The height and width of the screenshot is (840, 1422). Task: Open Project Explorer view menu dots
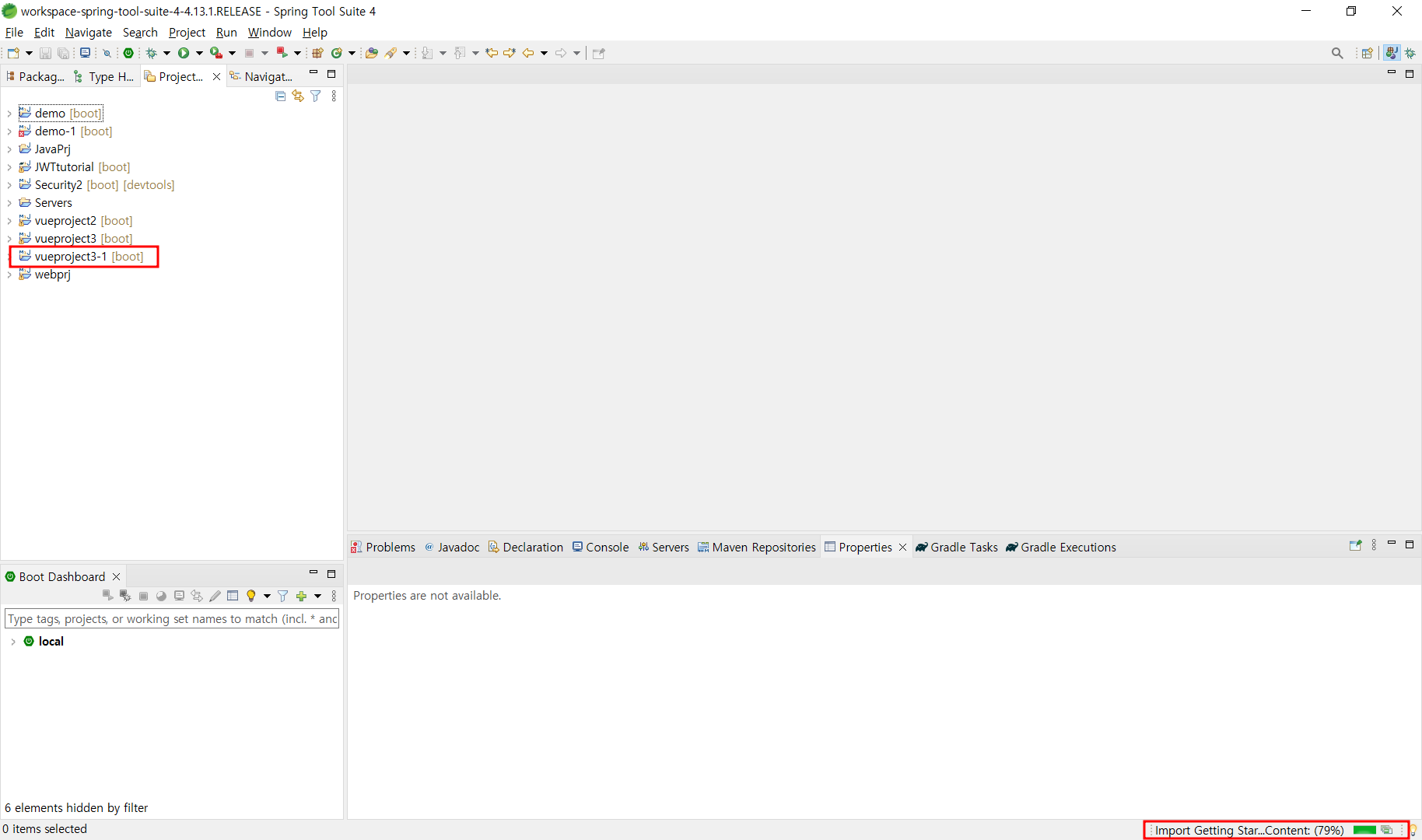click(x=334, y=96)
